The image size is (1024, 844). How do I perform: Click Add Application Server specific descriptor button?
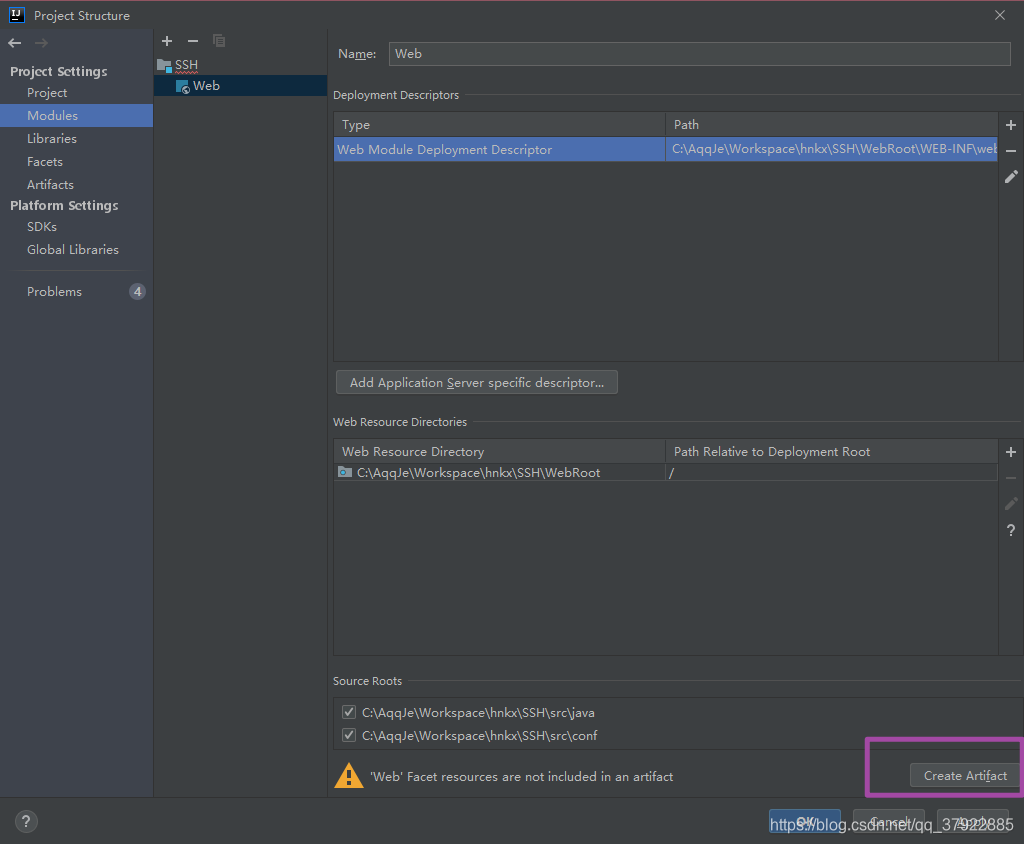click(477, 382)
